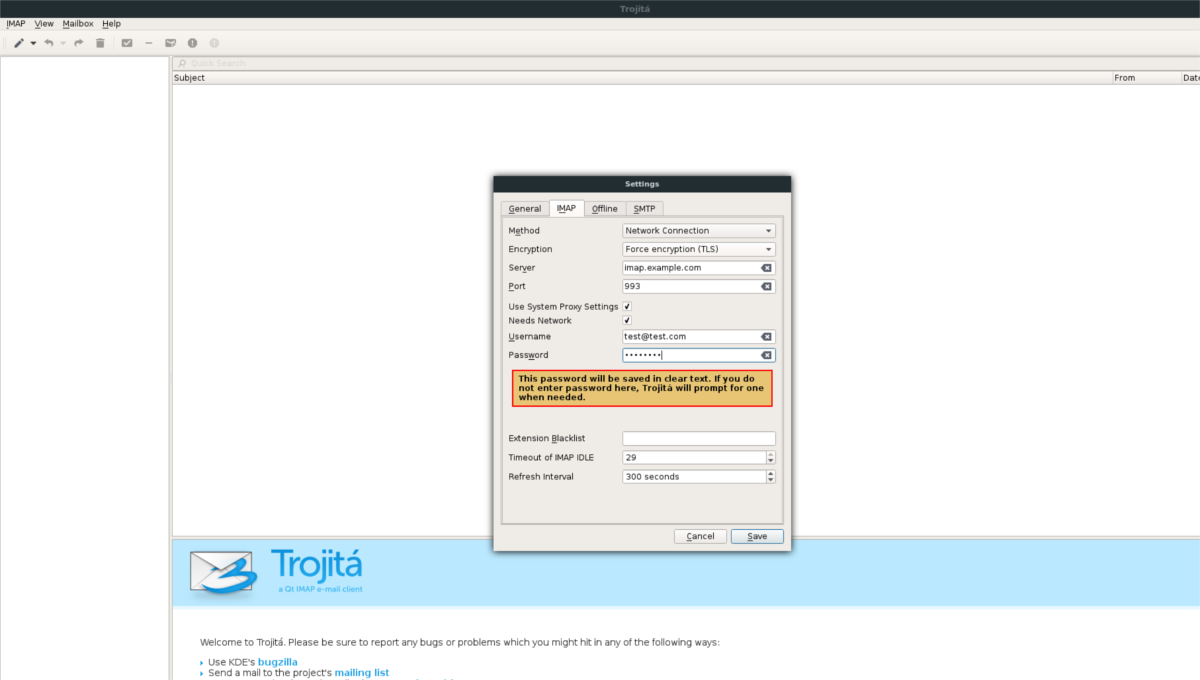Open the IMAP menu in menu bar

[x=16, y=23]
